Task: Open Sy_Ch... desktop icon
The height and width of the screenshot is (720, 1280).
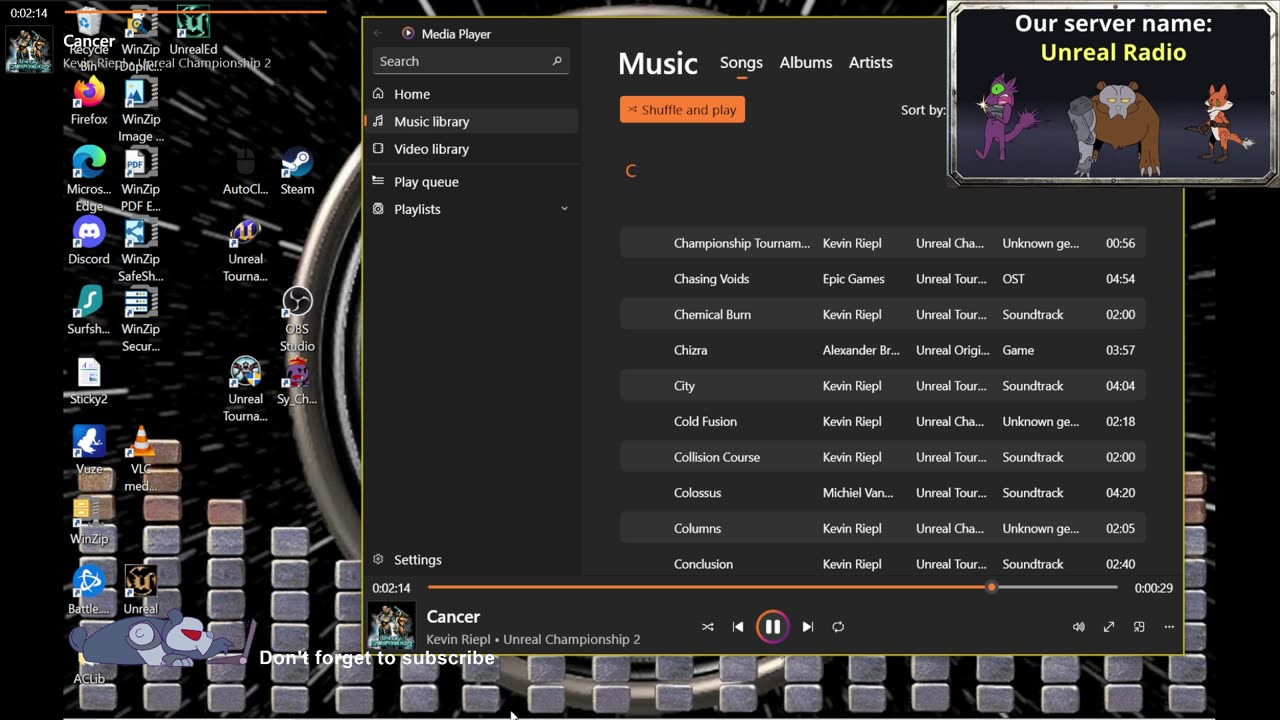Action: click(297, 382)
